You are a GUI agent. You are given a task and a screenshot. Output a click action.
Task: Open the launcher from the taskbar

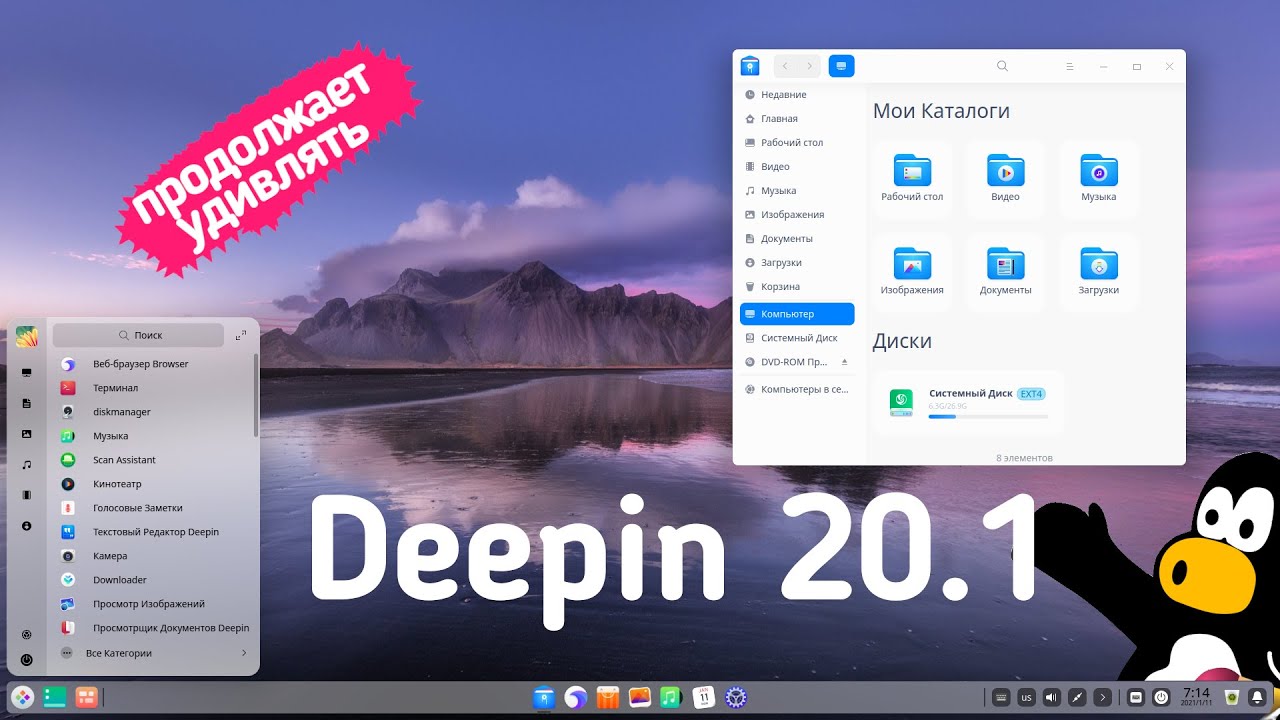tap(22, 697)
